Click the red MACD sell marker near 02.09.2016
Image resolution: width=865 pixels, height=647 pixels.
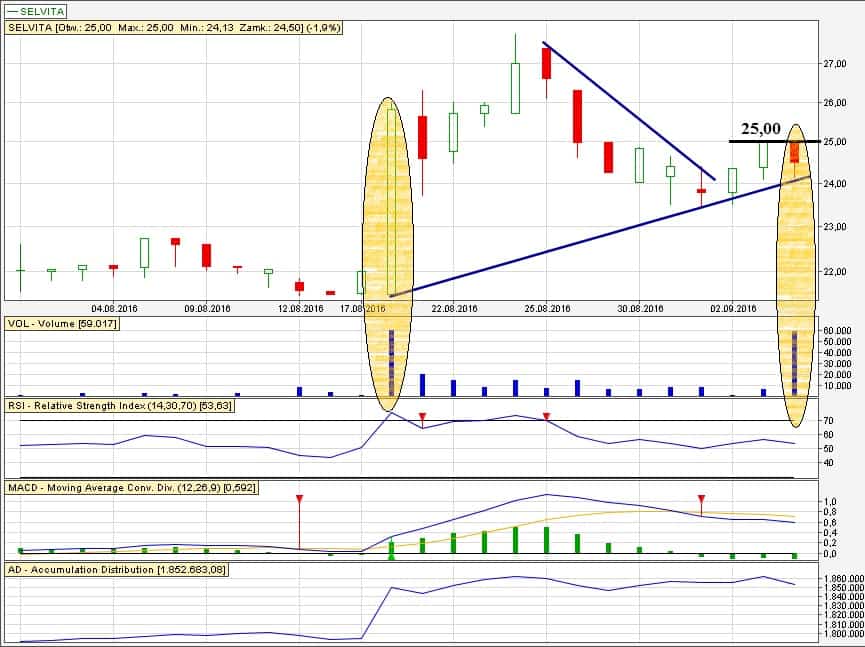[x=701, y=500]
